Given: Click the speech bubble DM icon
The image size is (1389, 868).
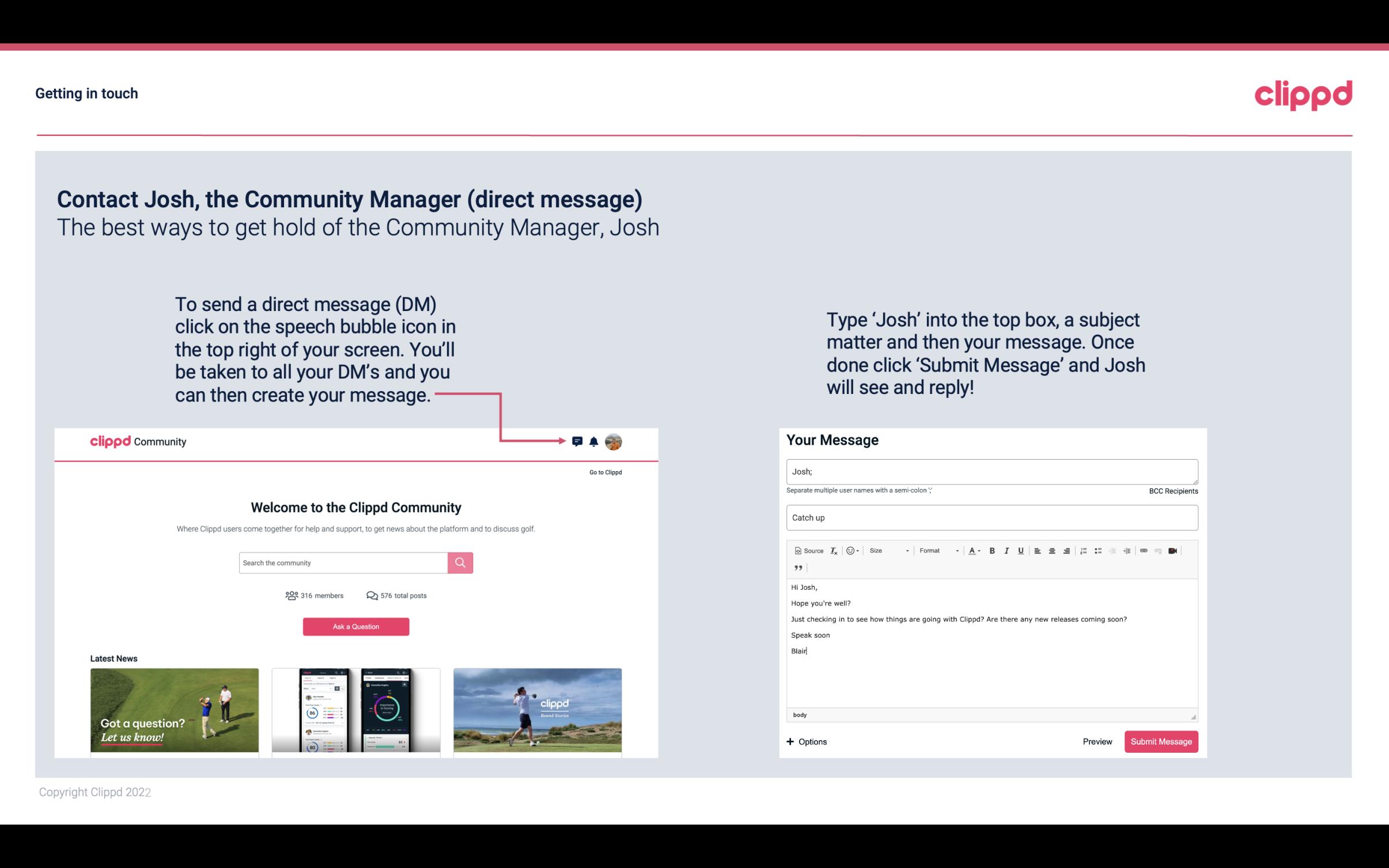Looking at the screenshot, I should point(580,442).
